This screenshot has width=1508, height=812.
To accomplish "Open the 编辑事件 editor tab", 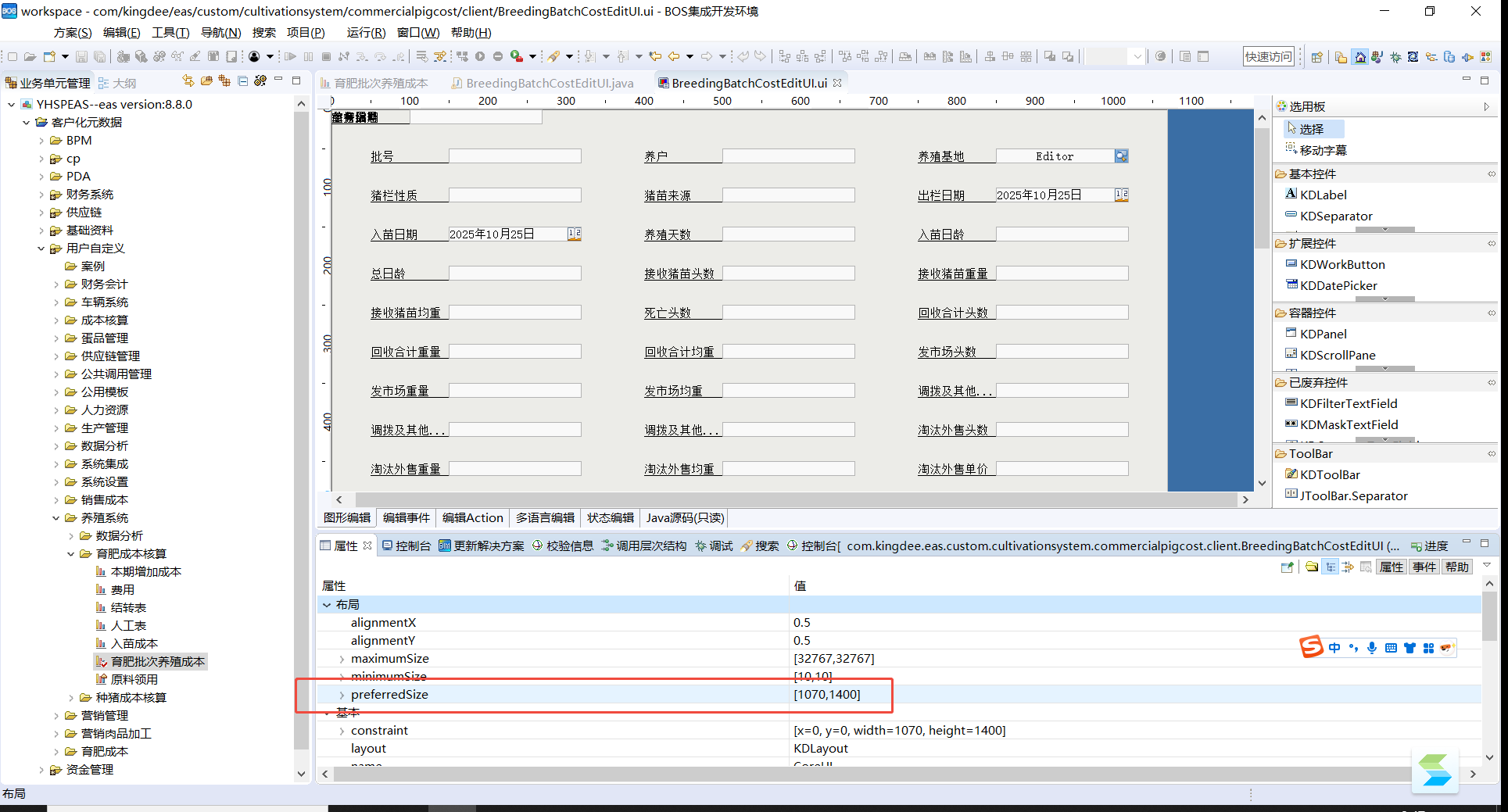I will [406, 518].
